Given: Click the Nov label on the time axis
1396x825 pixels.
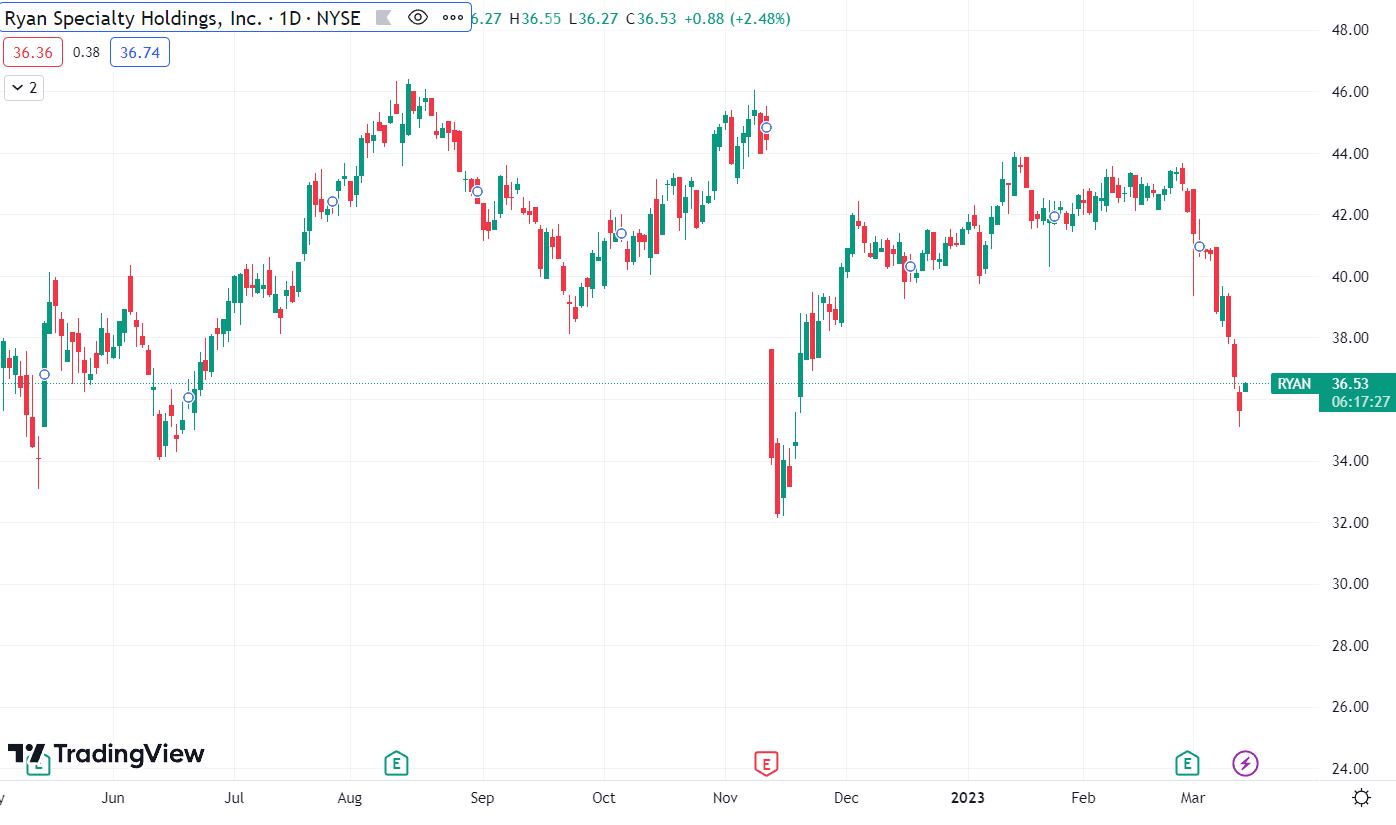Looking at the screenshot, I should 725,798.
